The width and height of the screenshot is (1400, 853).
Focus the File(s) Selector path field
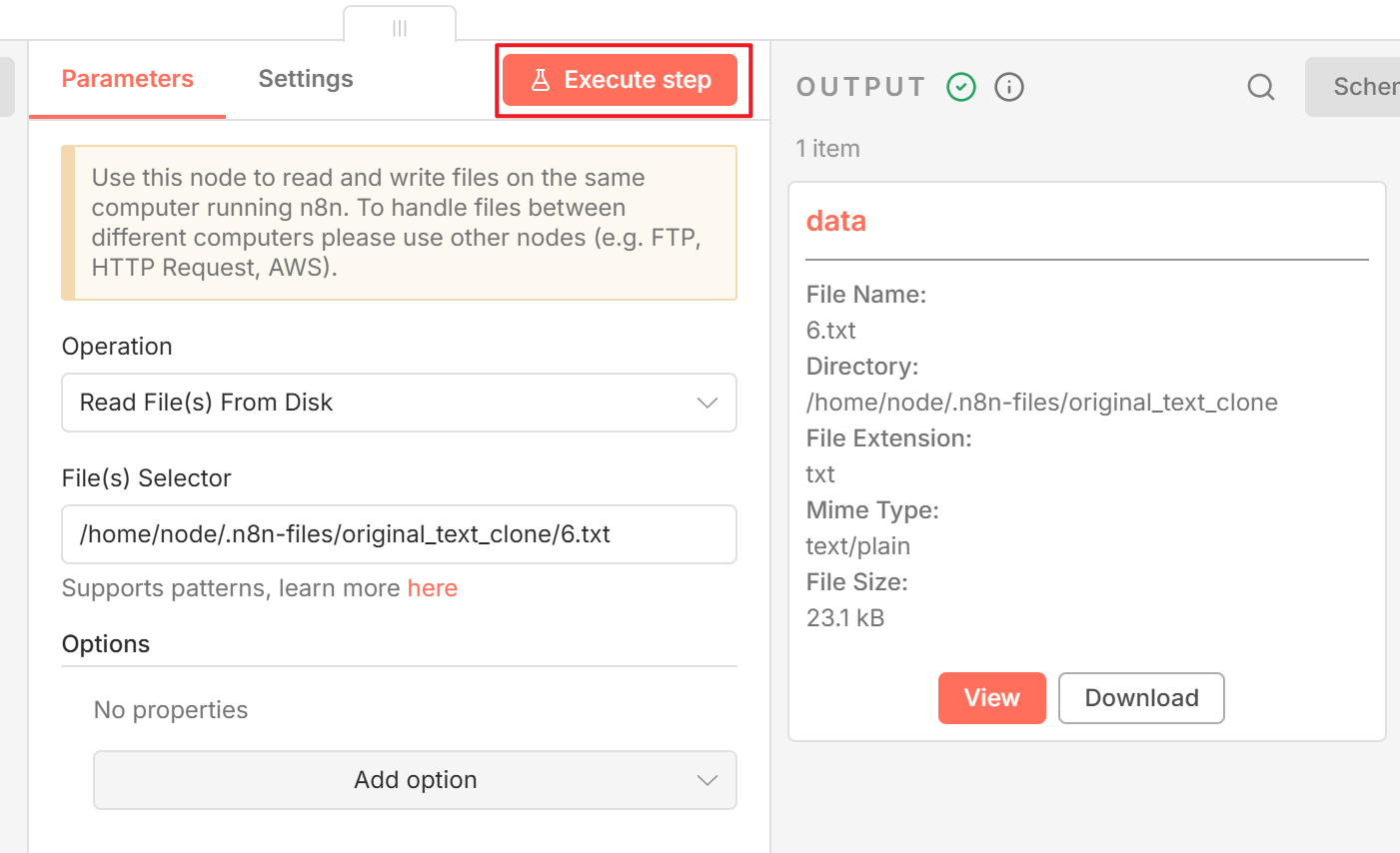tap(399, 534)
